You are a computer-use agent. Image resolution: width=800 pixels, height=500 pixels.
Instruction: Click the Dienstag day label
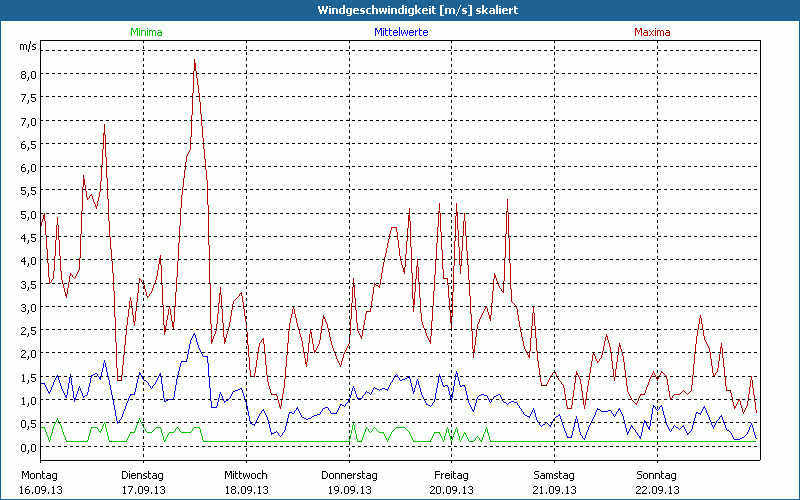(x=143, y=475)
